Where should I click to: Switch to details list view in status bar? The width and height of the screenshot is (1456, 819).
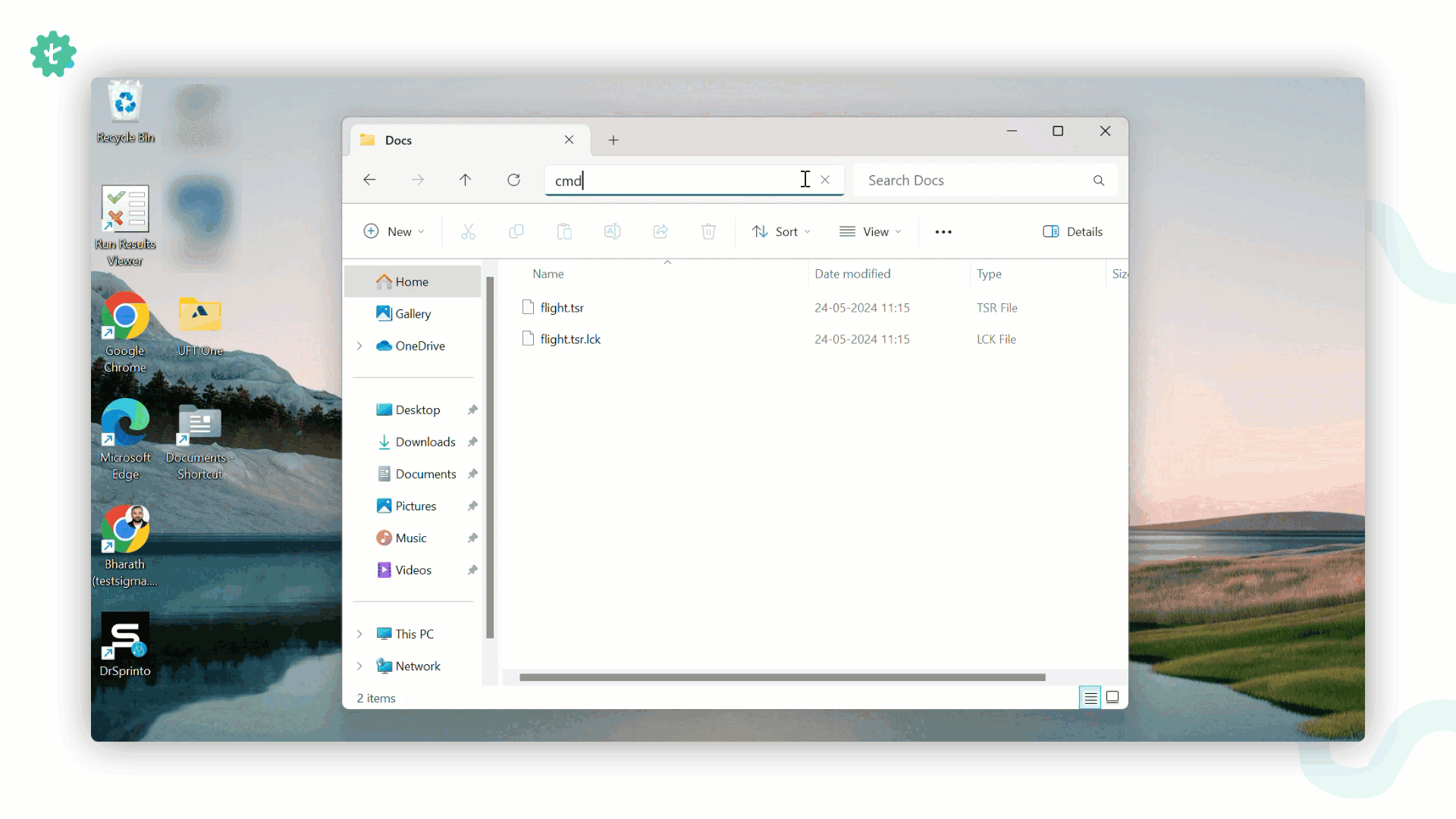coord(1090,697)
